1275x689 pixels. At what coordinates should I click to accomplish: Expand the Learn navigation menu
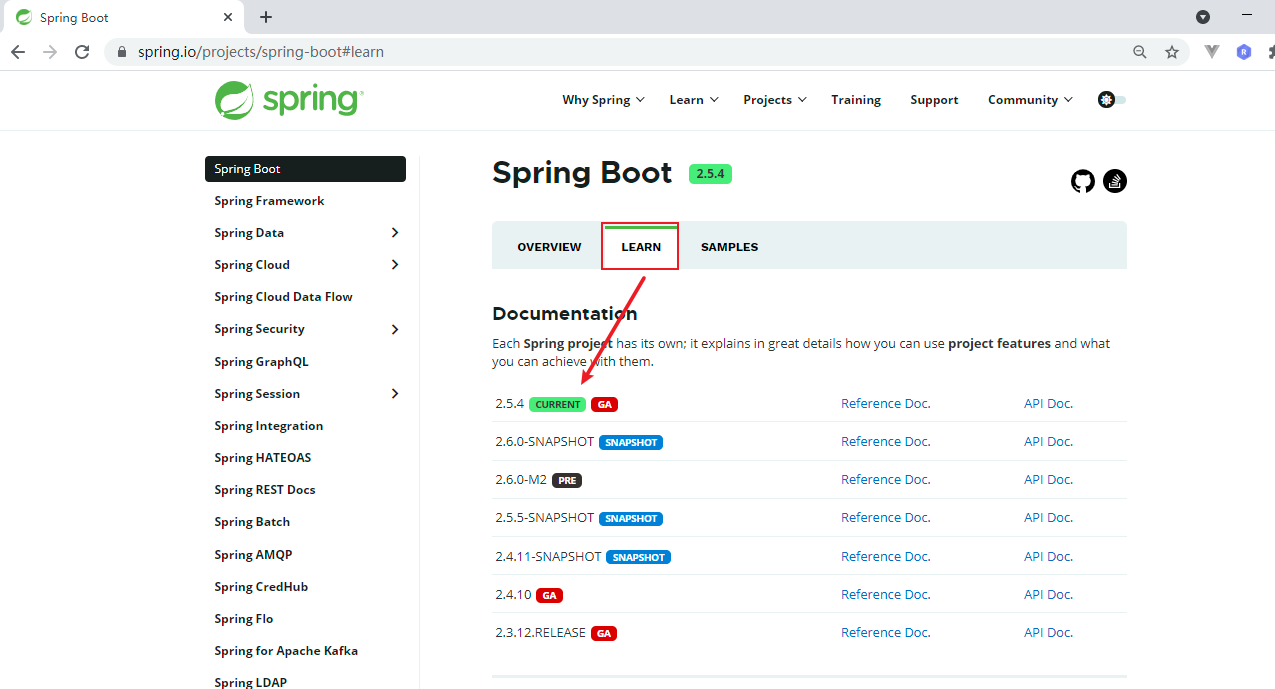click(x=694, y=100)
